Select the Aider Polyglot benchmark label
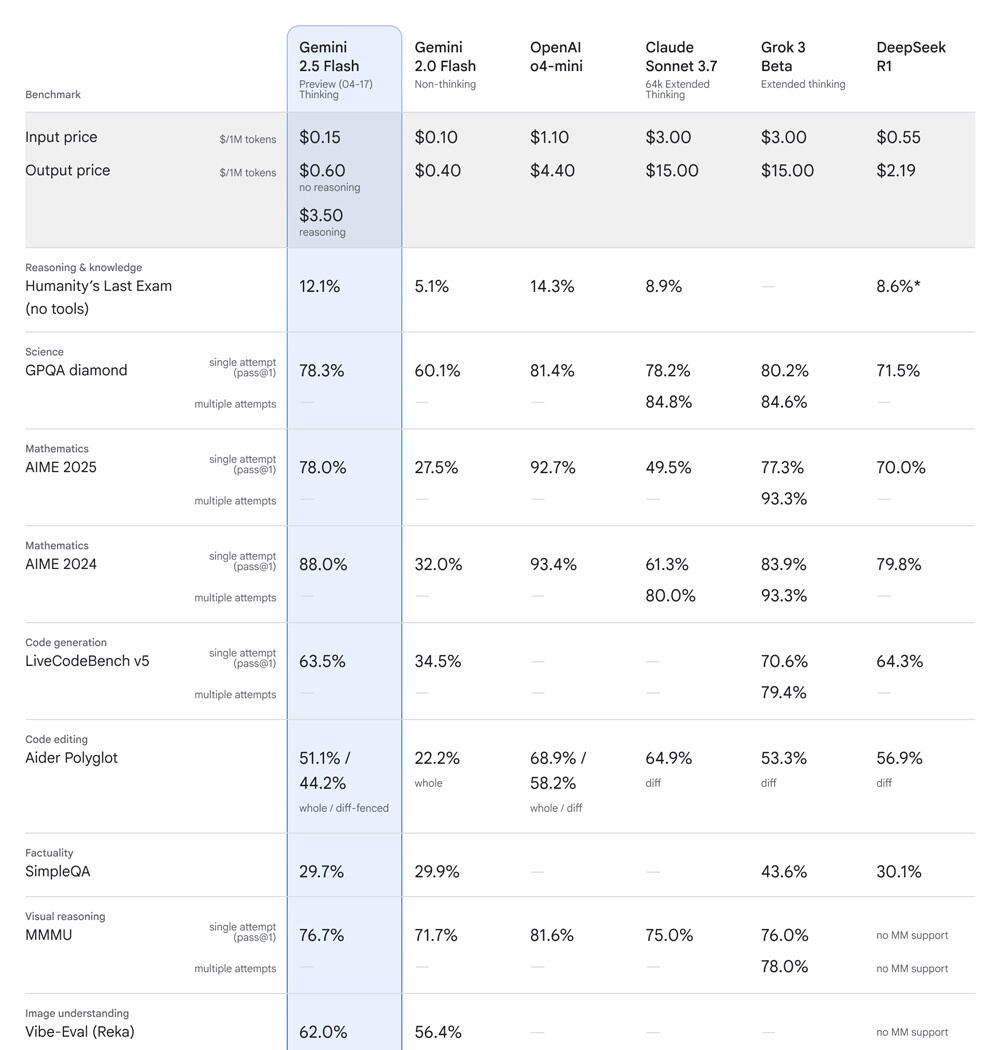Screen dimensions: 1000x1050 point(71,758)
